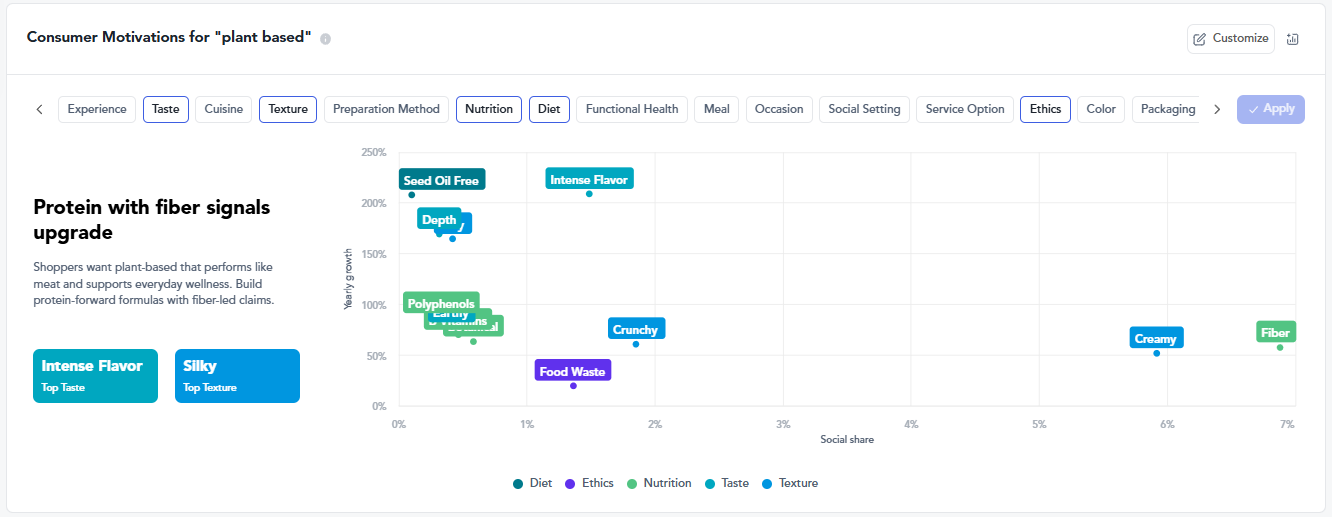
Task: Deselect the Nutrition category chip
Action: point(489,109)
